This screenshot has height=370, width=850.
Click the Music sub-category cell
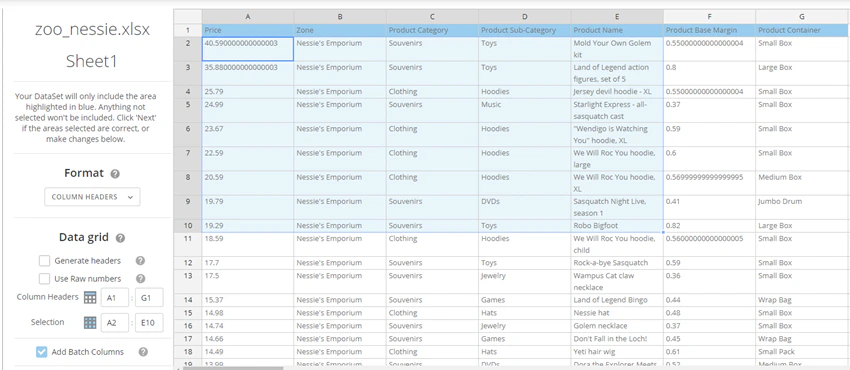[x=524, y=110]
